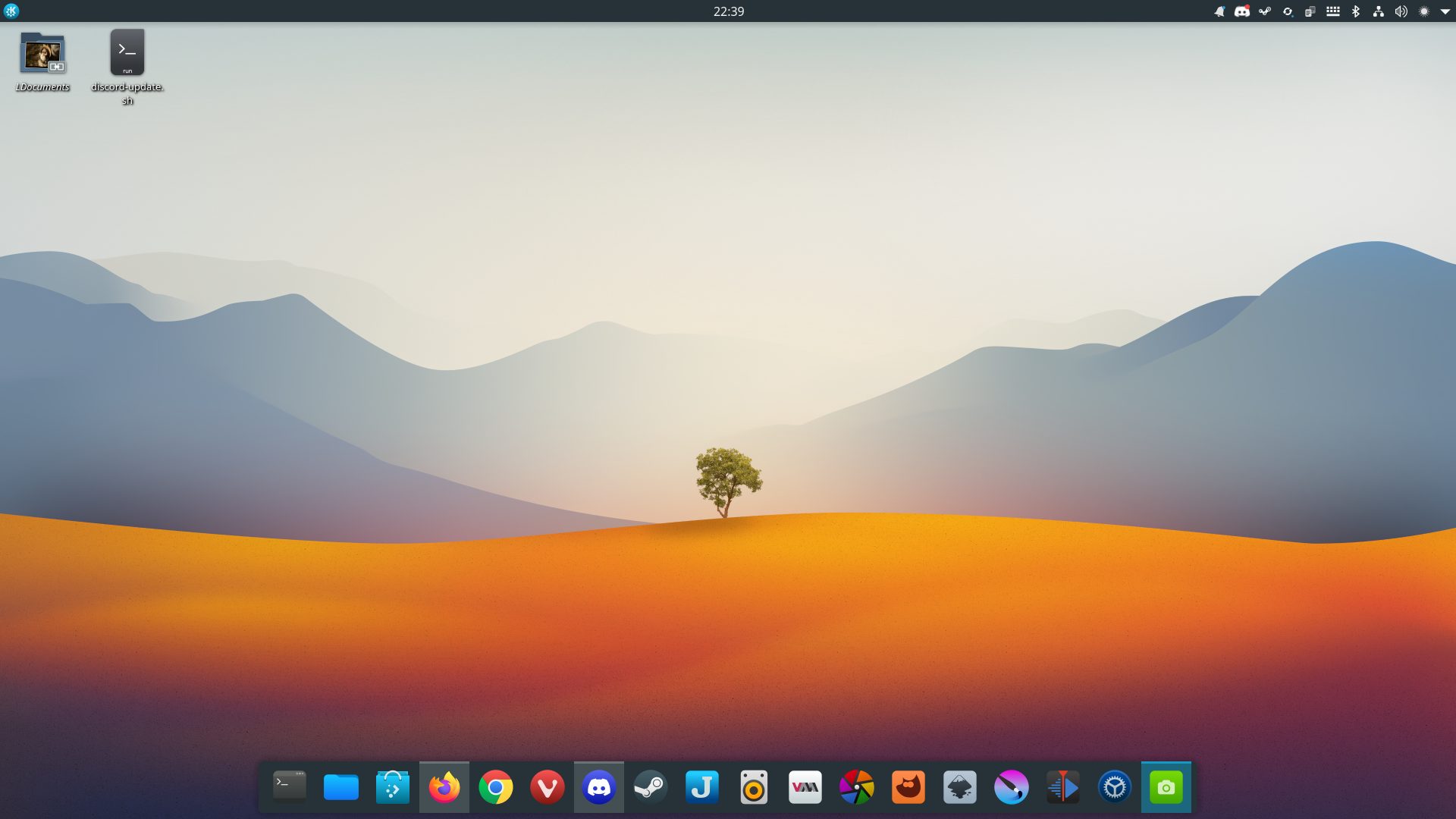Viewport: 1456px width, 819px height.
Task: Open the blue Dolphin file manager folder
Action: (x=341, y=787)
